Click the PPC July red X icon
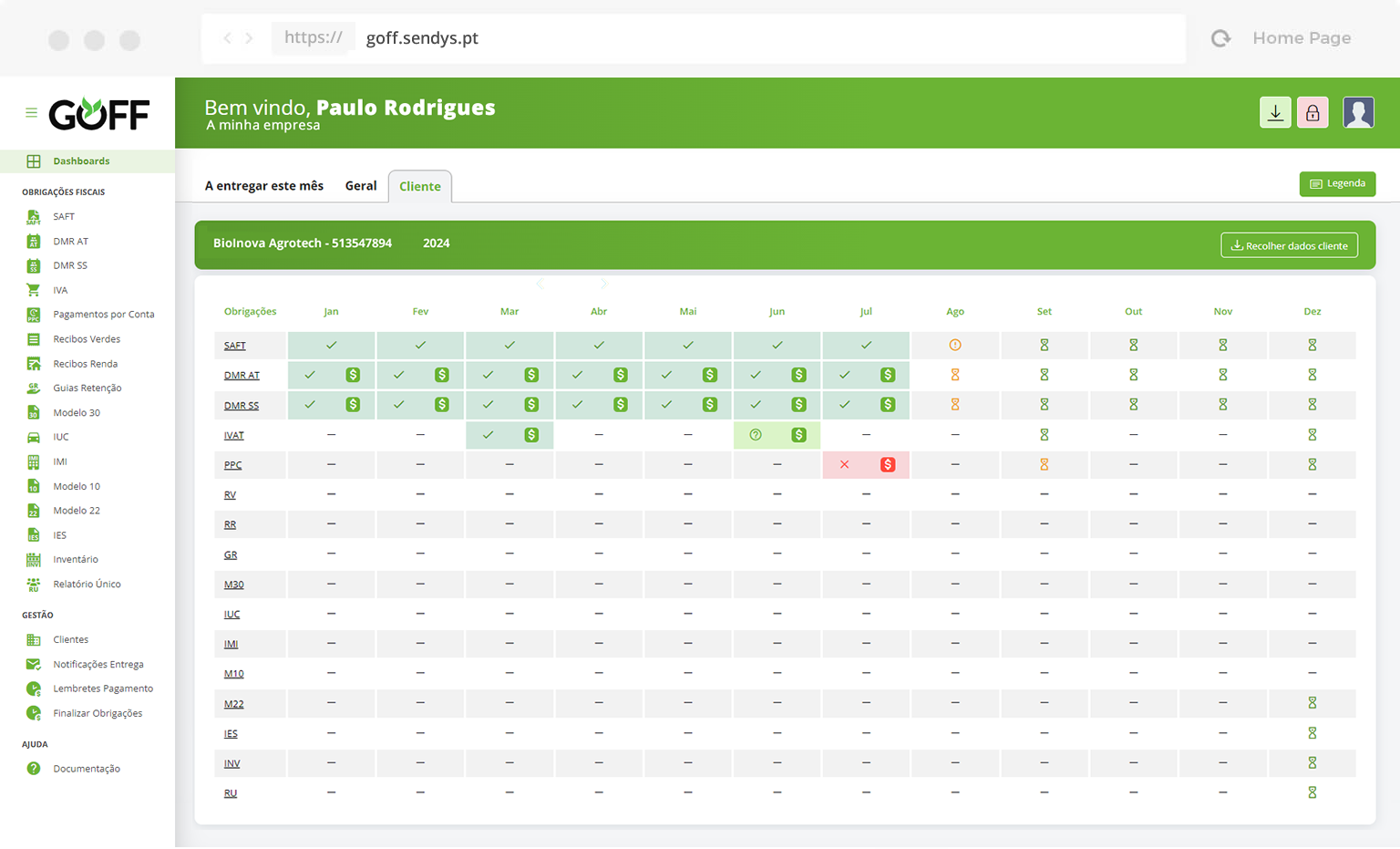 [844, 465]
